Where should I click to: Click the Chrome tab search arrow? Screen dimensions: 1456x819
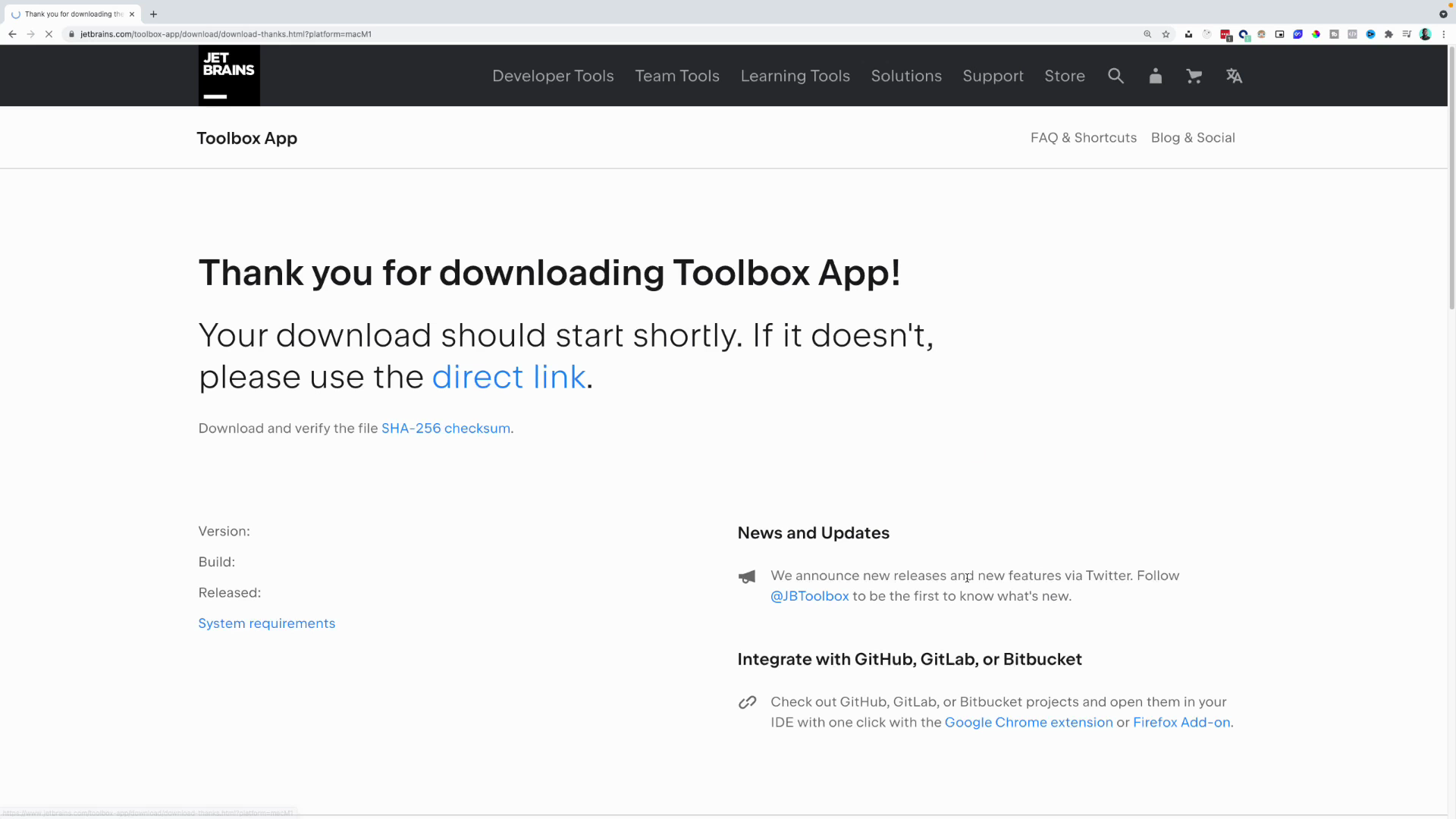click(1443, 14)
